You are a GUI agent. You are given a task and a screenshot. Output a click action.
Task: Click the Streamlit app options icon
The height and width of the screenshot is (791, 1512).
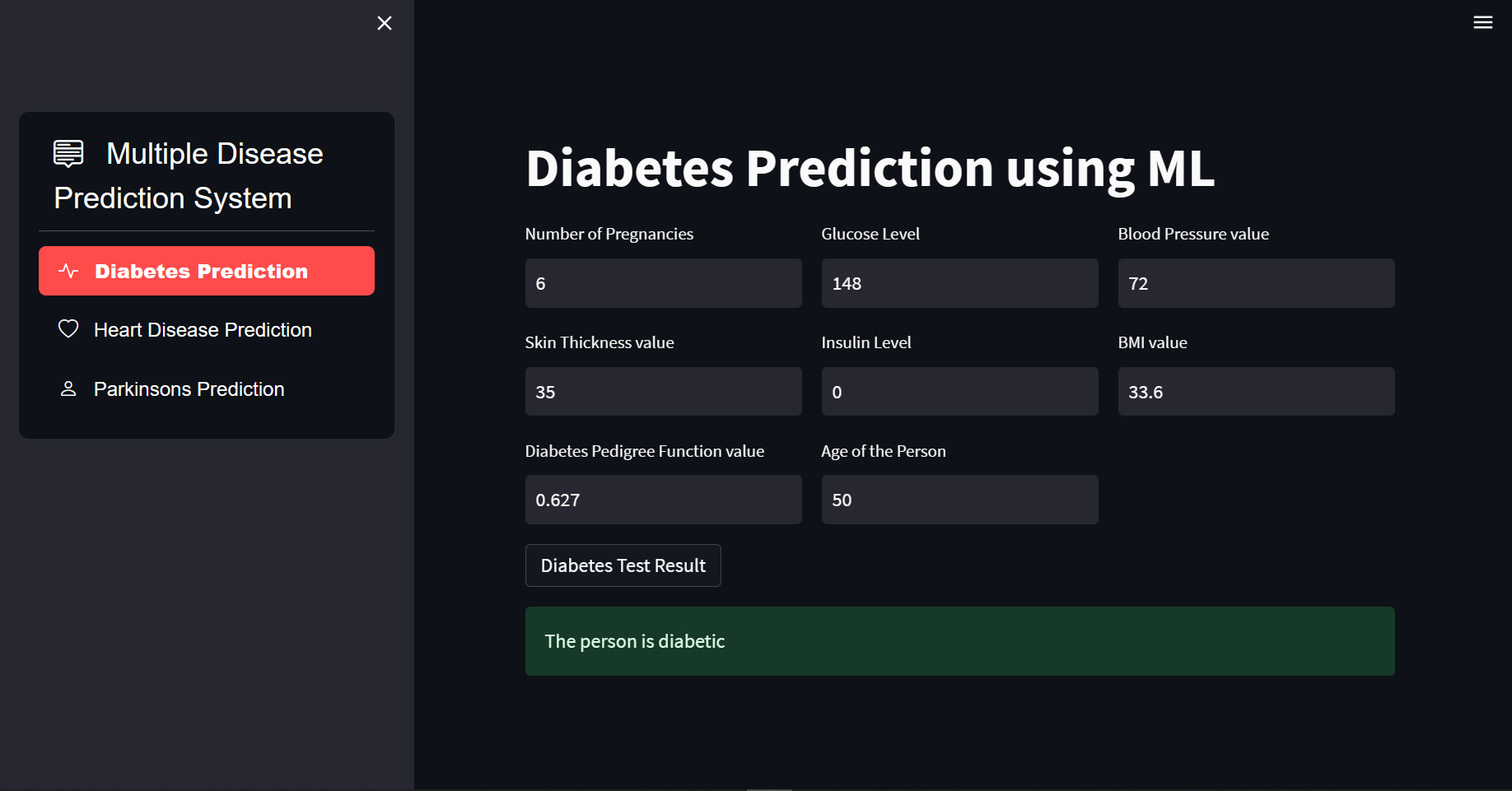(1483, 22)
